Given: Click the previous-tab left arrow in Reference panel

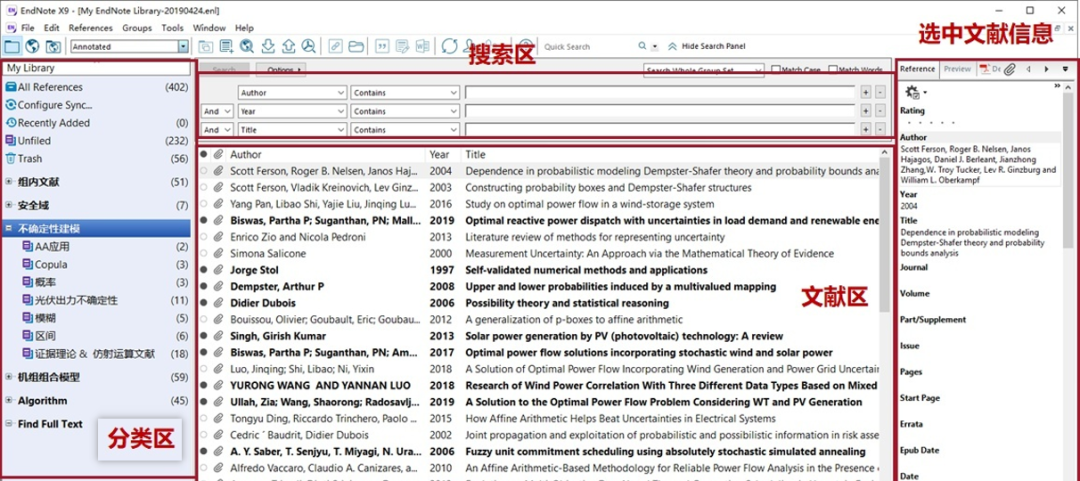Looking at the screenshot, I should (x=1028, y=69).
